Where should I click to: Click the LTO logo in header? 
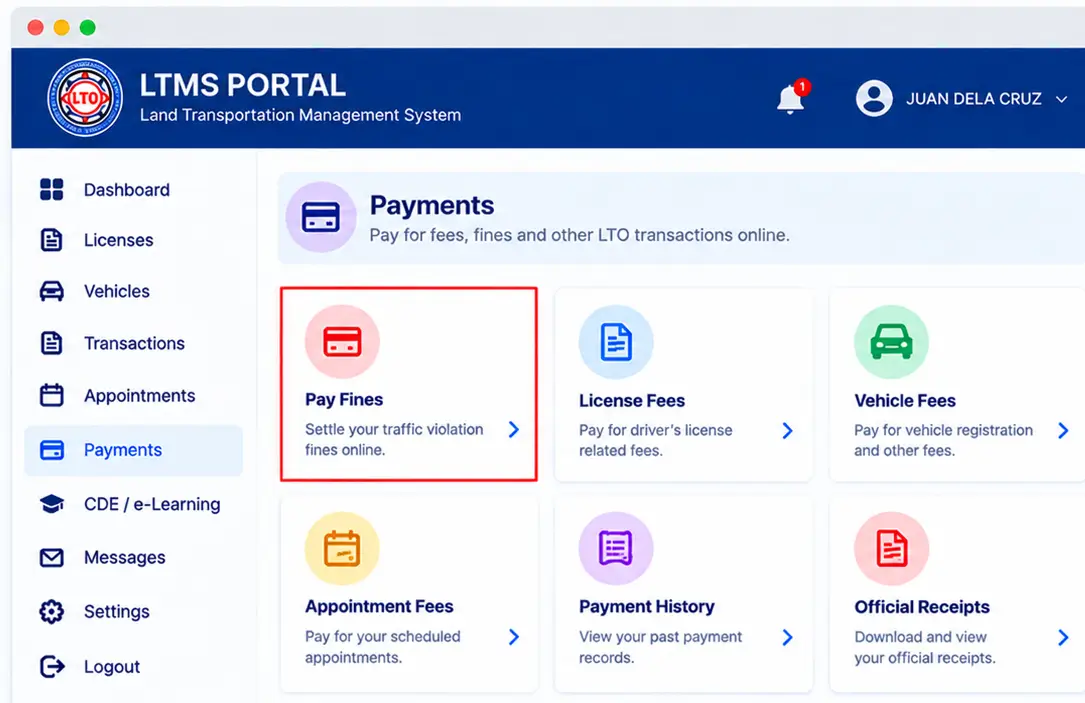coord(85,98)
